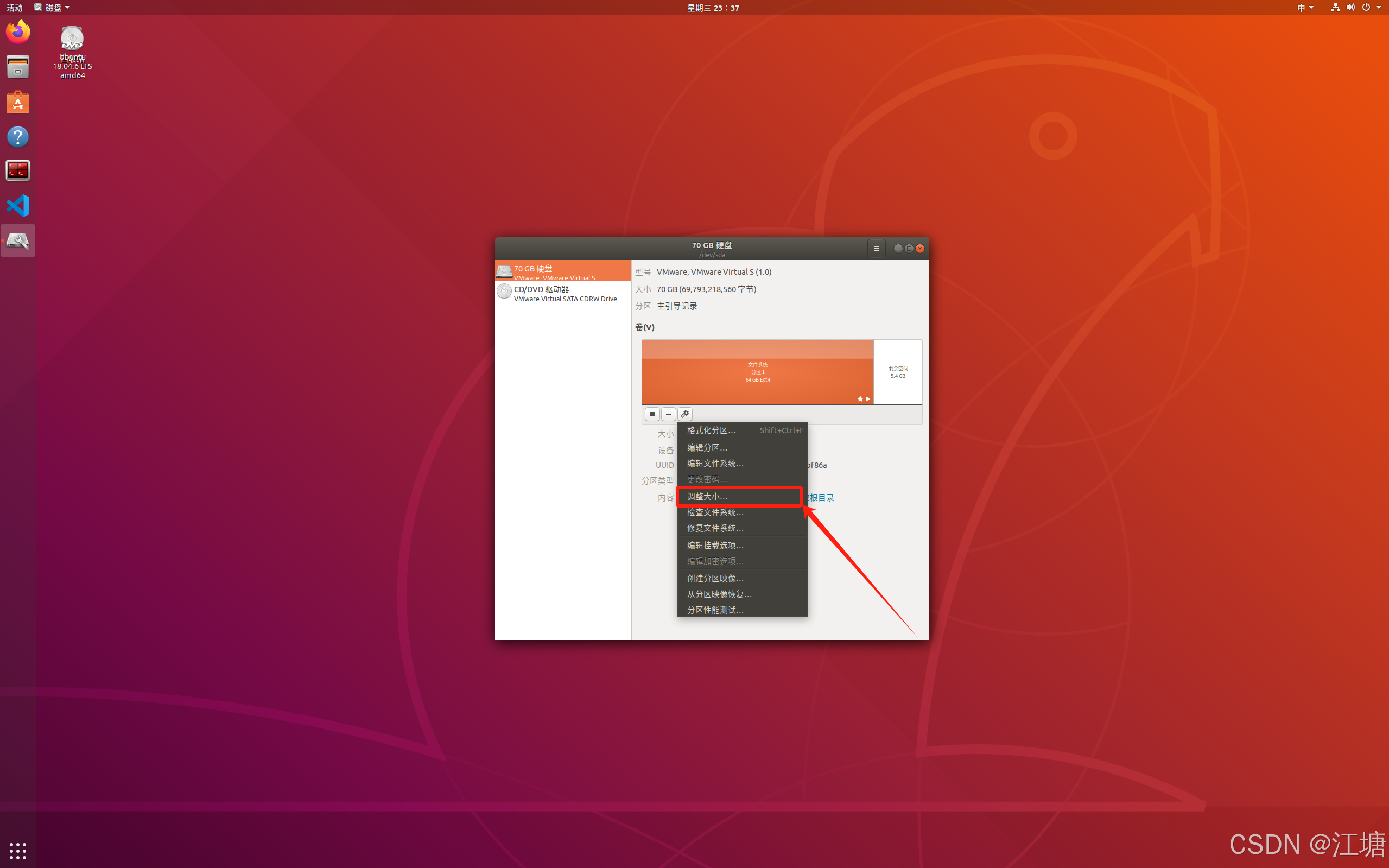Launch Visual Studio Code from dock
Screen dimensions: 1389x868
(18, 206)
